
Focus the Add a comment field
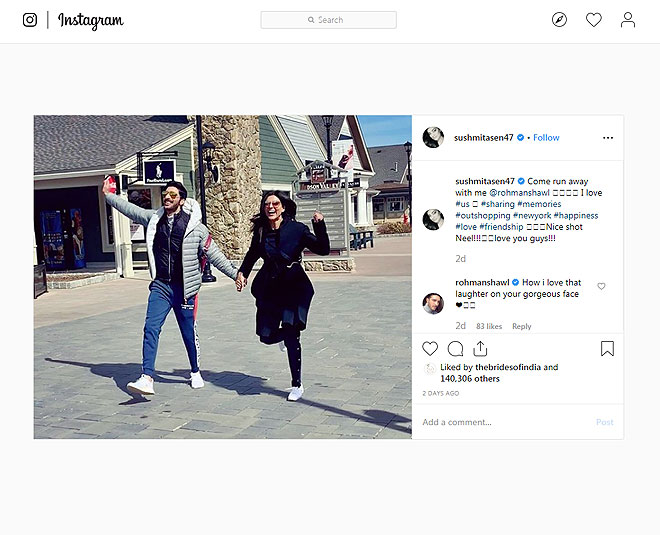point(500,422)
